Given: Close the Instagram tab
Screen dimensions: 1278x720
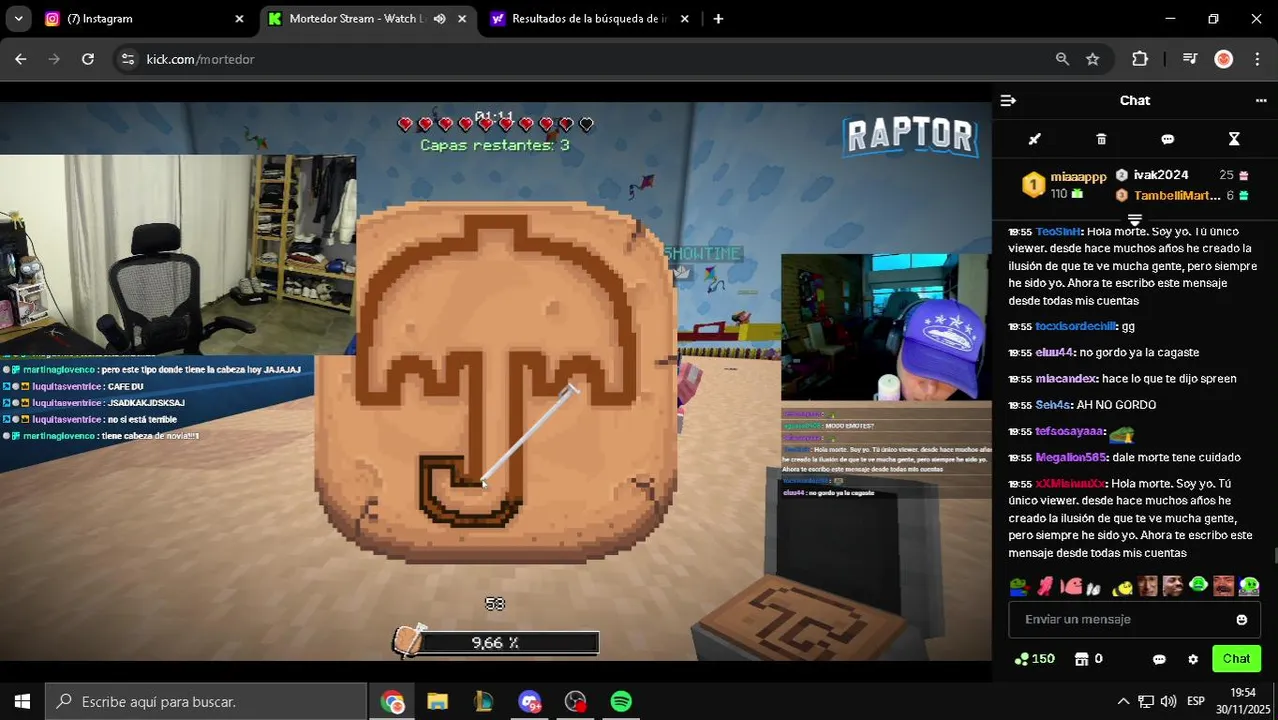Looking at the screenshot, I should 239,19.
